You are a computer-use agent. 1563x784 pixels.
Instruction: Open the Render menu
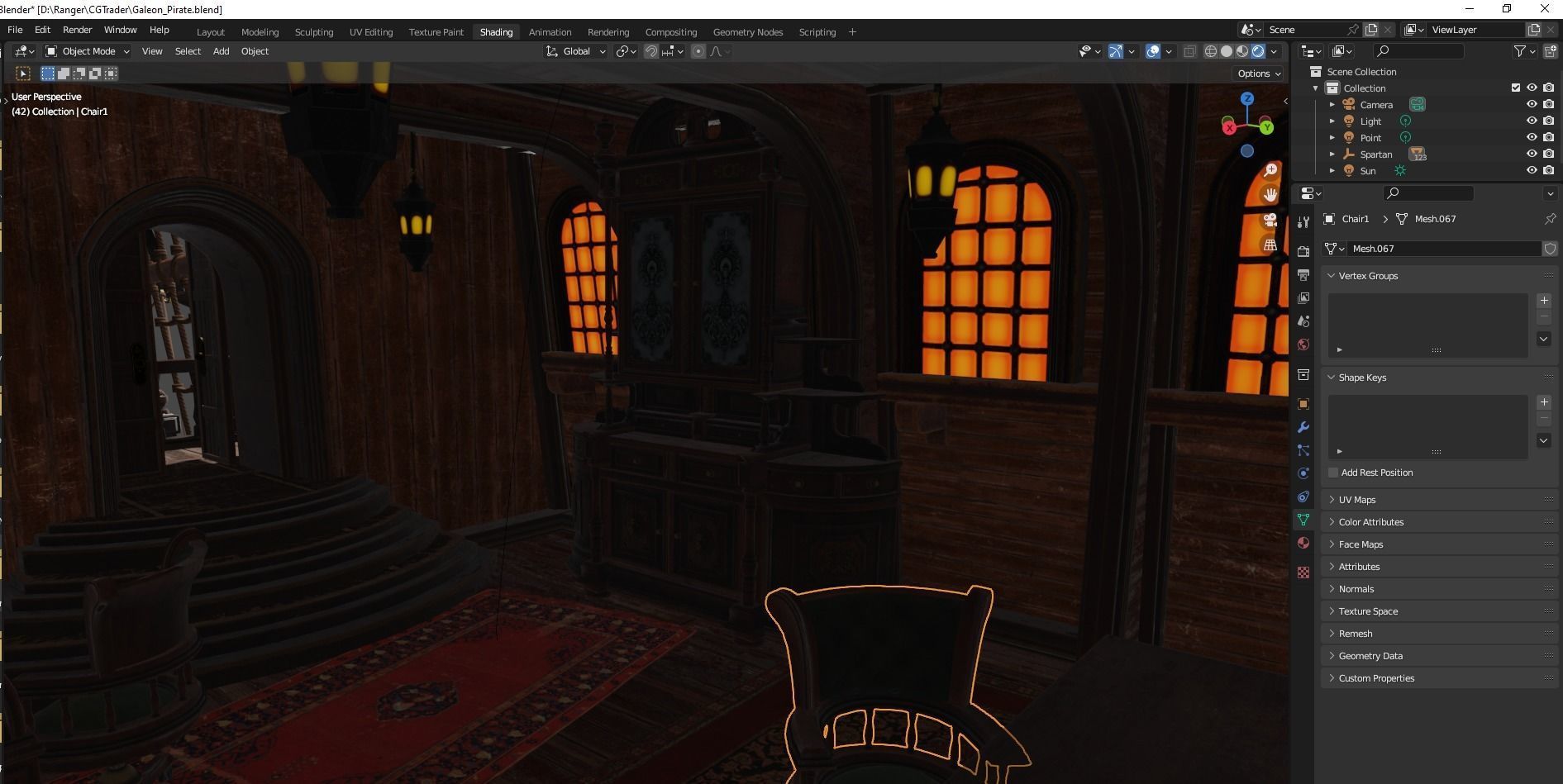tap(78, 30)
